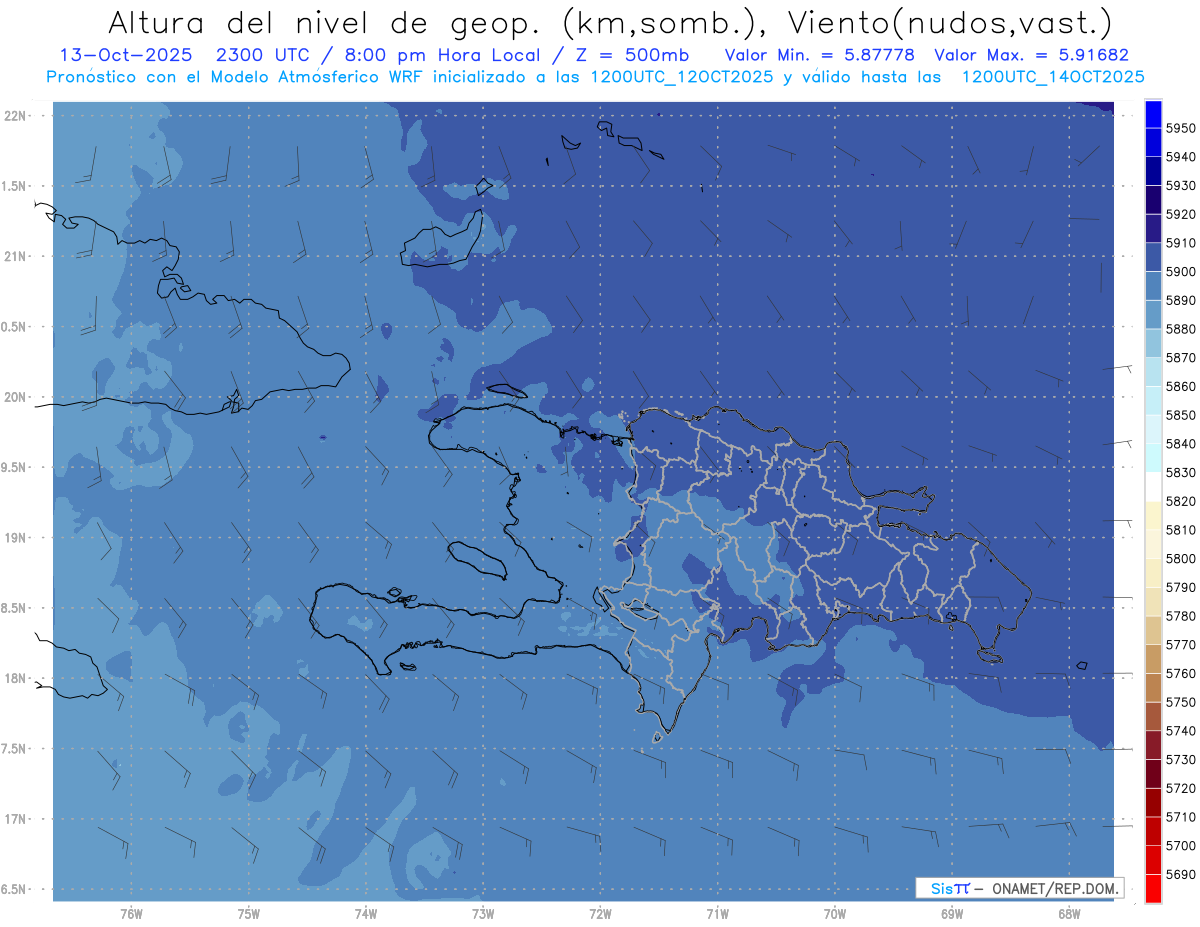The image size is (1200, 927).
Task: Click the 5920 legend label
Action: click(1180, 214)
